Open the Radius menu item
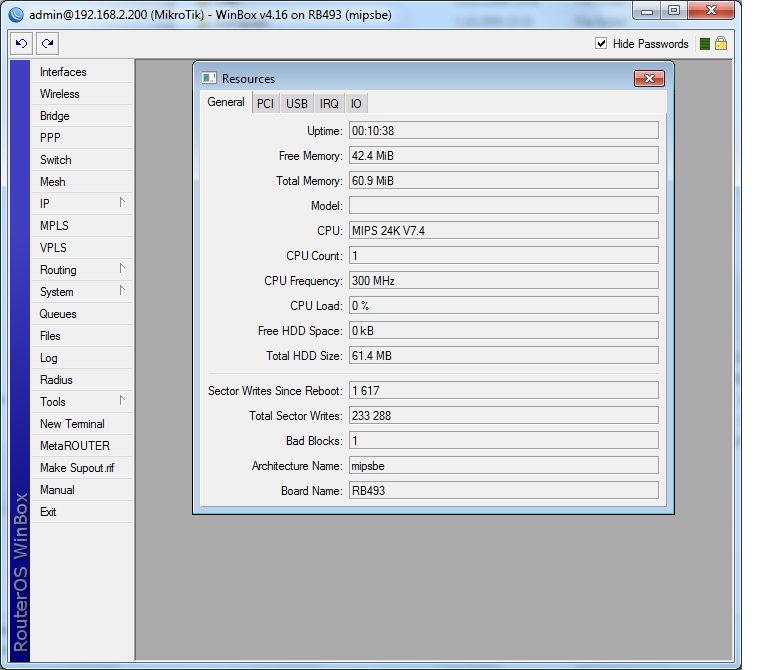Screen dimensions: 768x670 [x=82, y=380]
